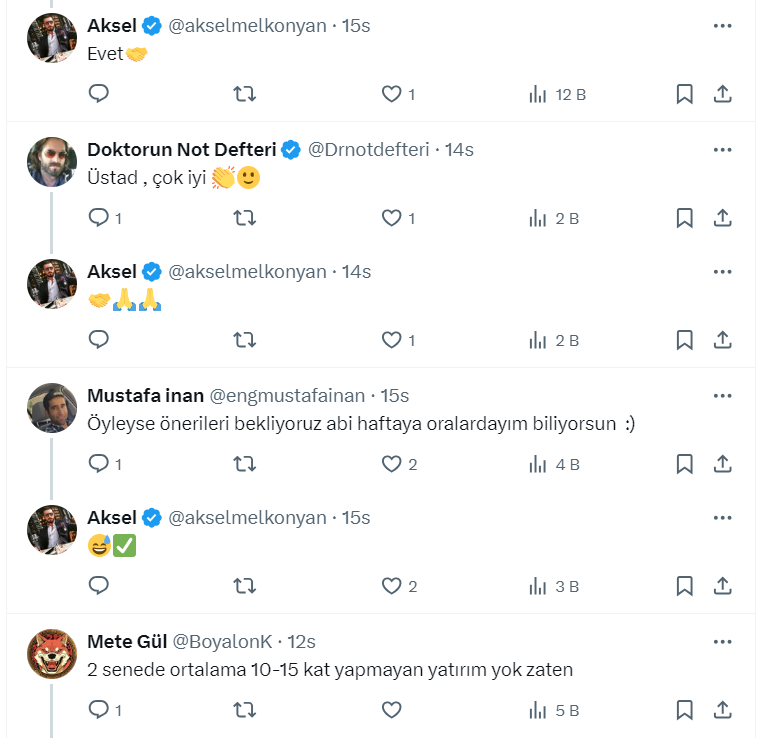The image size is (759, 738).
Task: Bookmark Mete Gül's tweet
Action: pyautogui.click(x=684, y=710)
